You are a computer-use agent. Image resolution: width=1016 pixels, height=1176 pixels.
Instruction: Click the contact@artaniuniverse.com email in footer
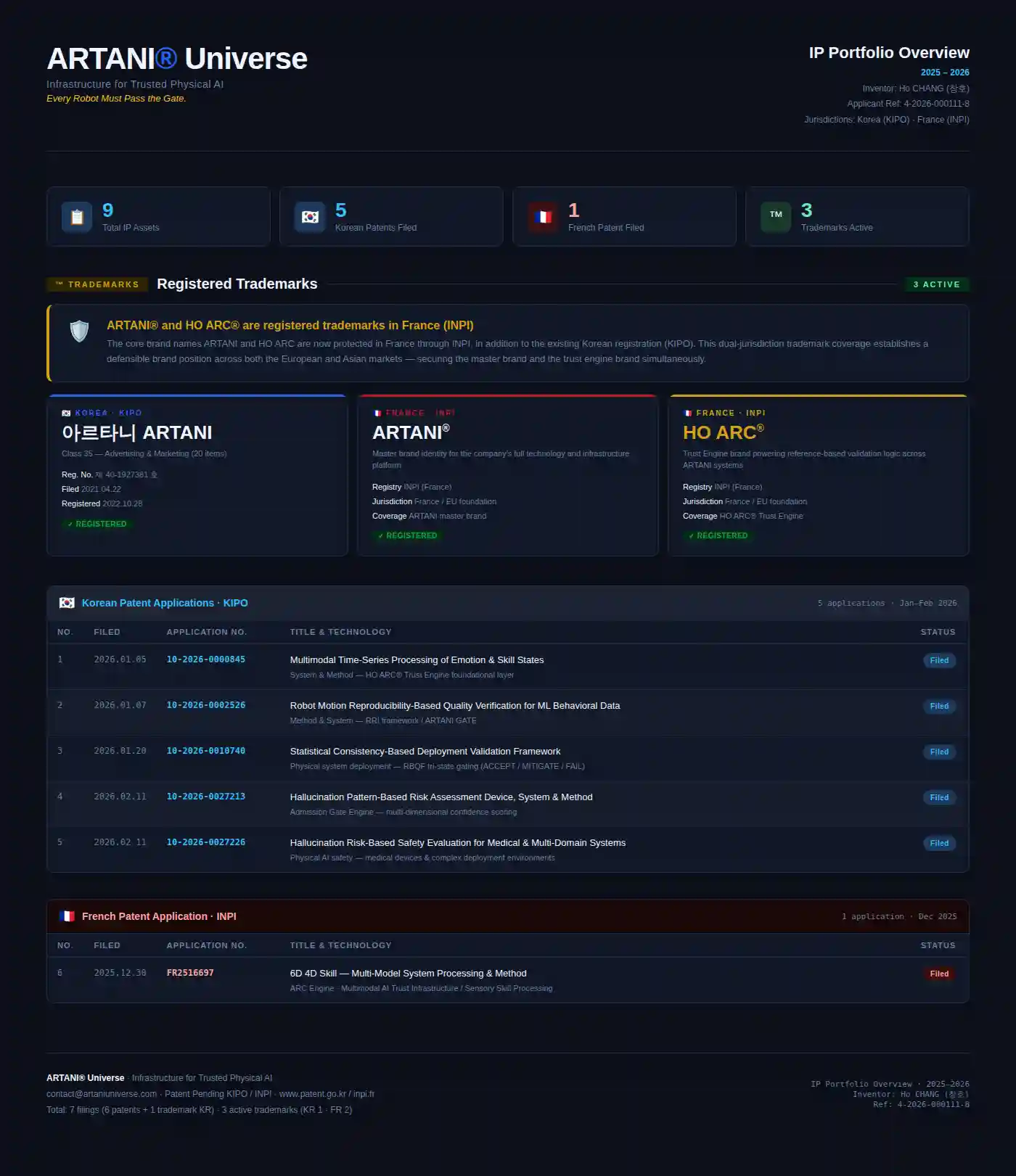click(102, 1094)
